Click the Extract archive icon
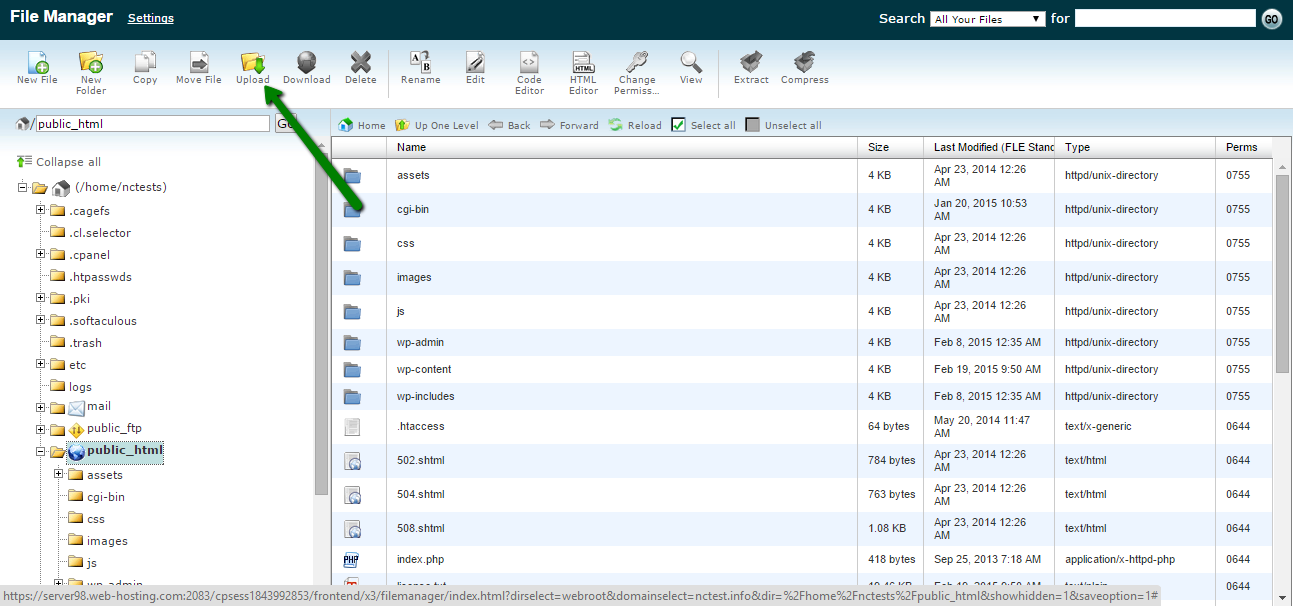This screenshot has height=606, width=1293. pos(750,68)
